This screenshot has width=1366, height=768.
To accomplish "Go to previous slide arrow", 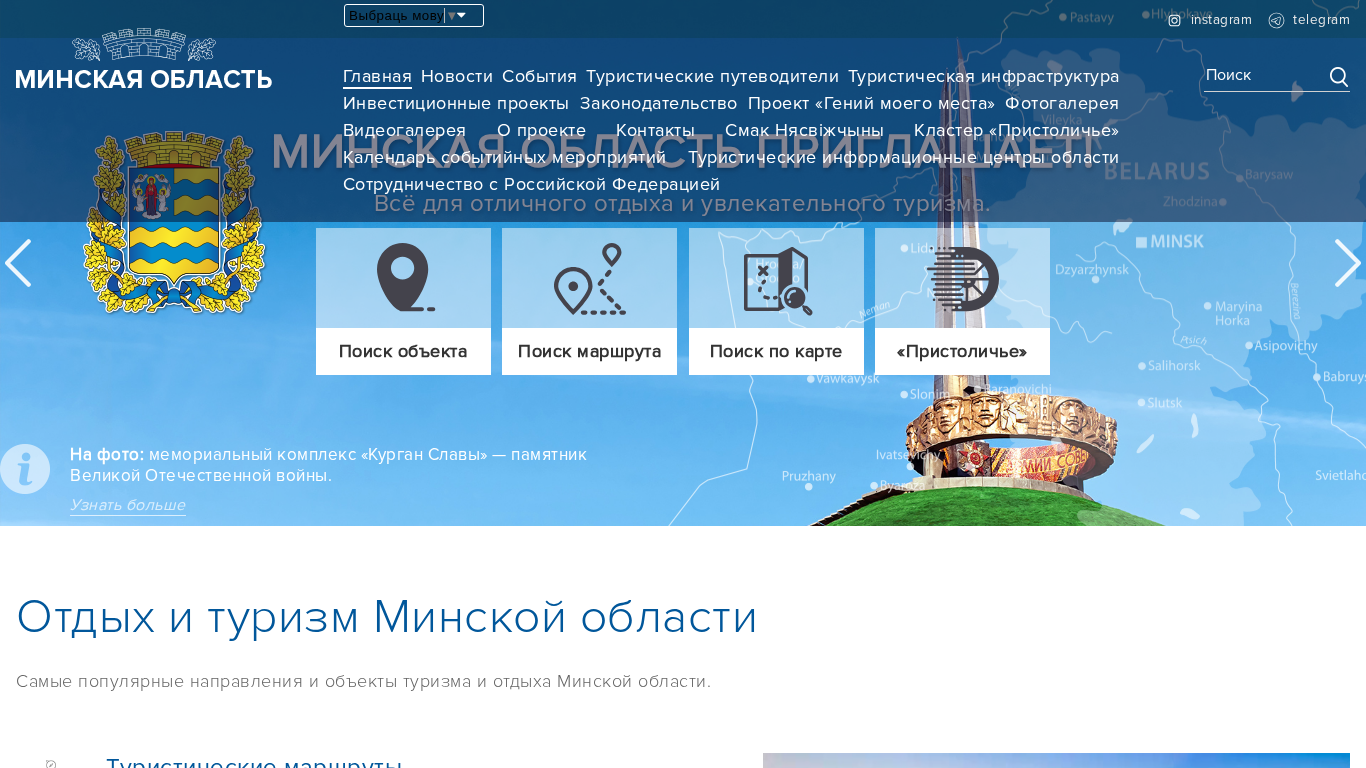I will click(18, 263).
